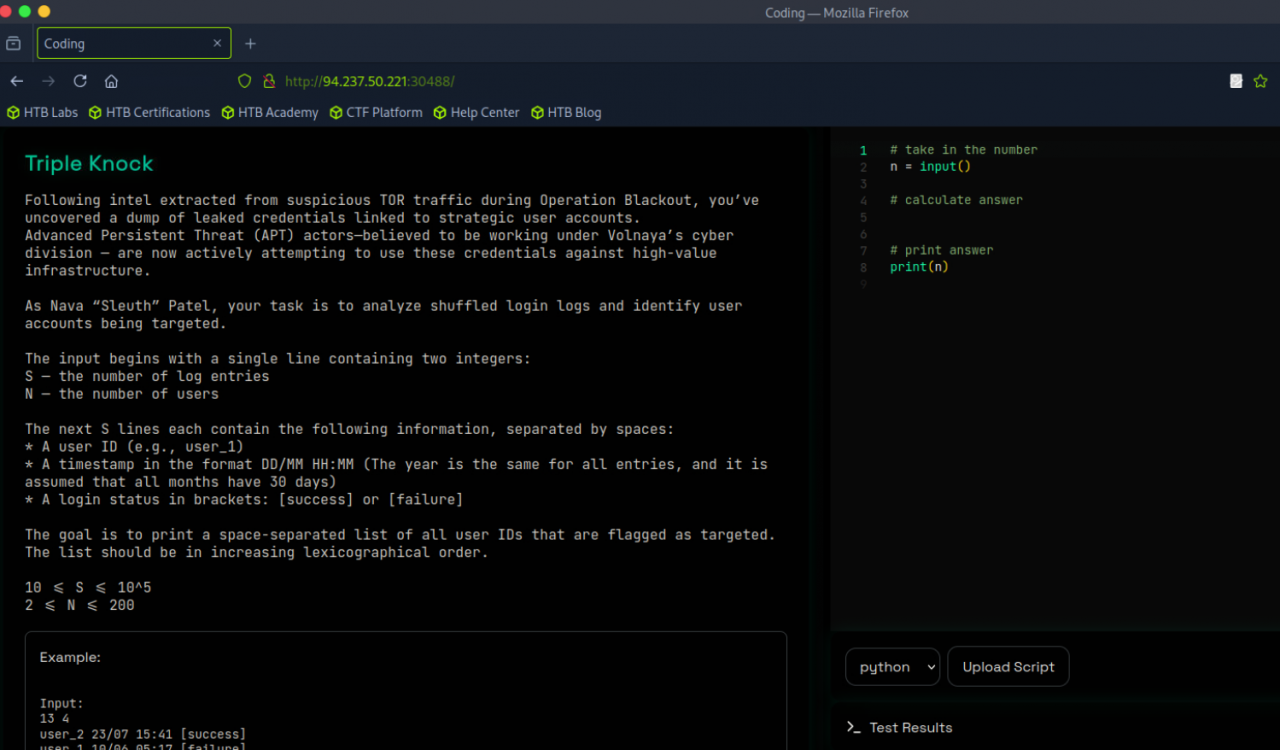Click 'user_2 23/07 15:41 [success]' line
The width and height of the screenshot is (1280, 750).
[143, 734]
